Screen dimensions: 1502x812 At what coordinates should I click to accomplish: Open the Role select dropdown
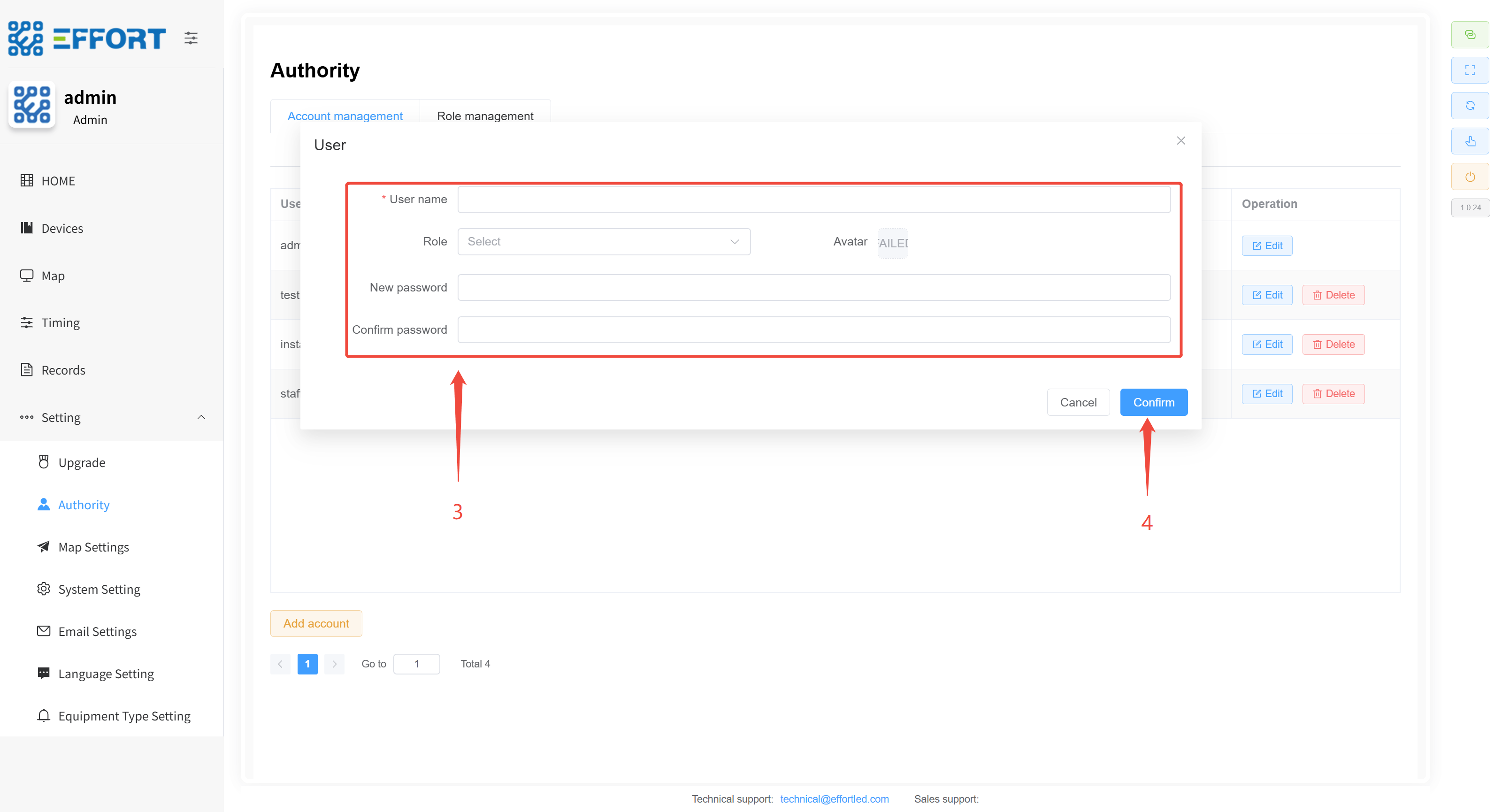[604, 241]
